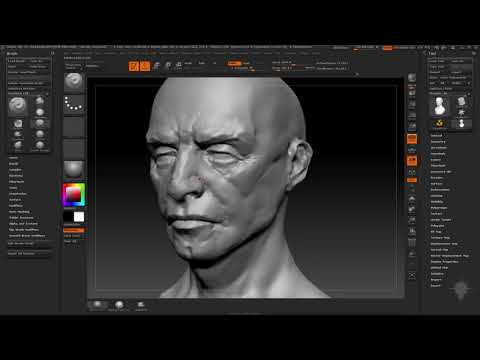Toggle the Floor grid icon on right shelf
Viewport: 480px width, 360px height.
(412, 150)
